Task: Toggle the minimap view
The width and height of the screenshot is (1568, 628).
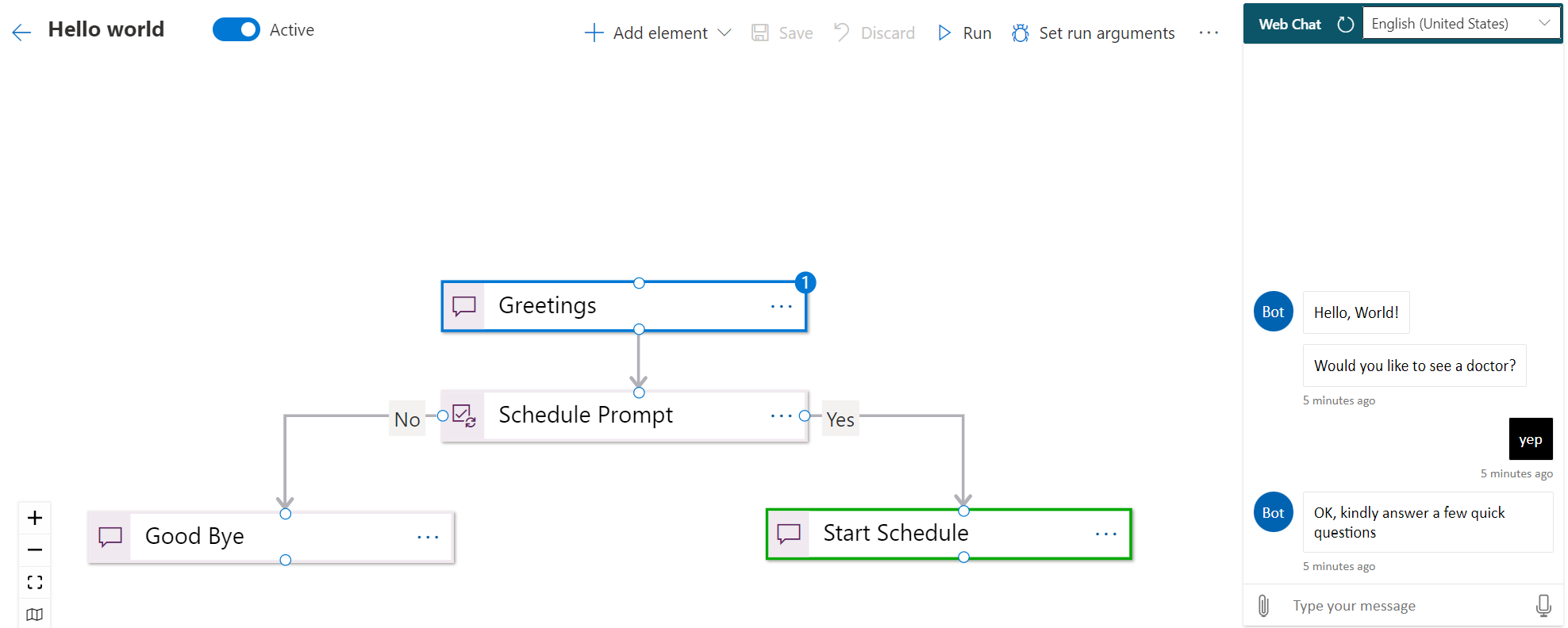Action: point(35,614)
